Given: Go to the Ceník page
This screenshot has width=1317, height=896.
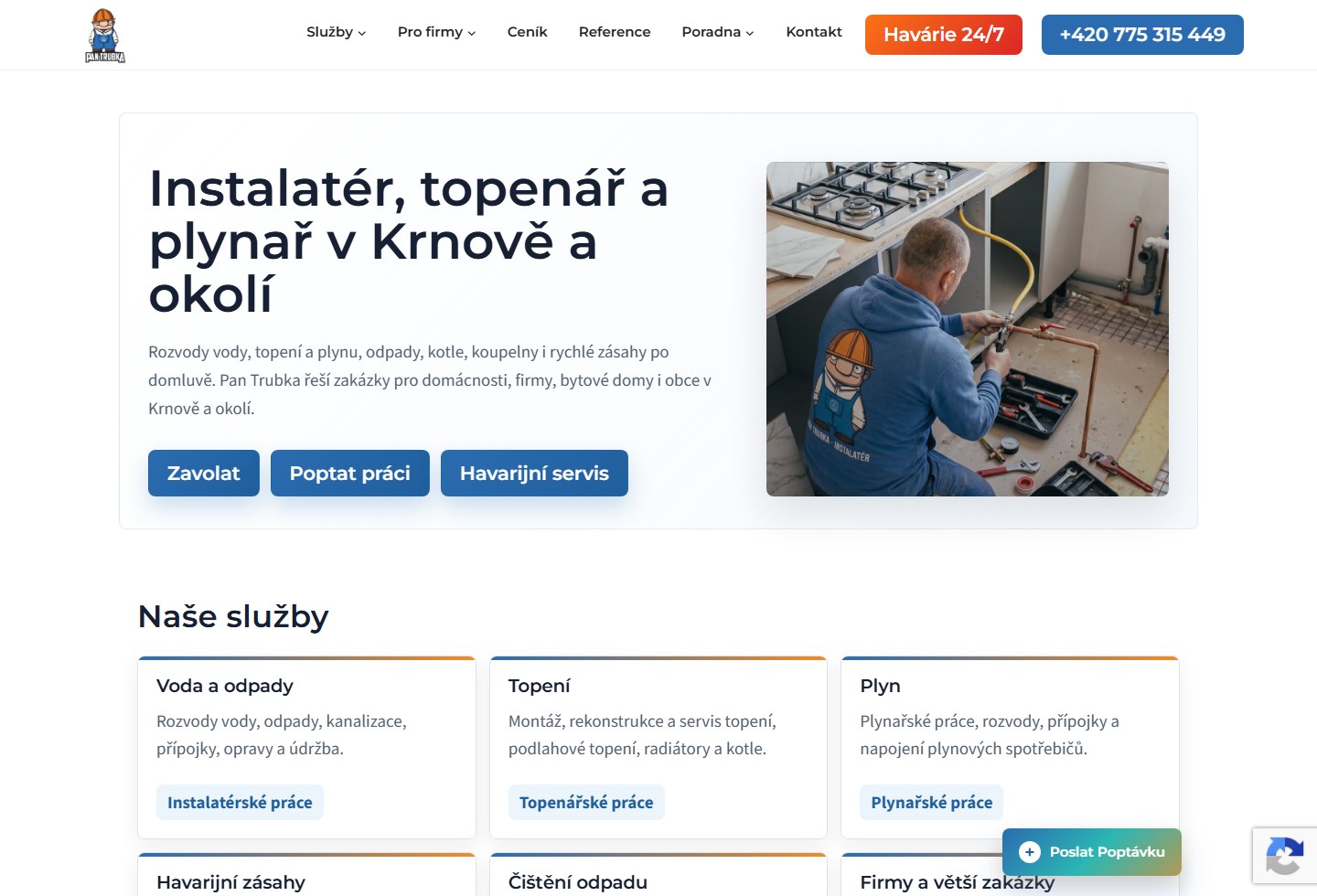Looking at the screenshot, I should 528,32.
